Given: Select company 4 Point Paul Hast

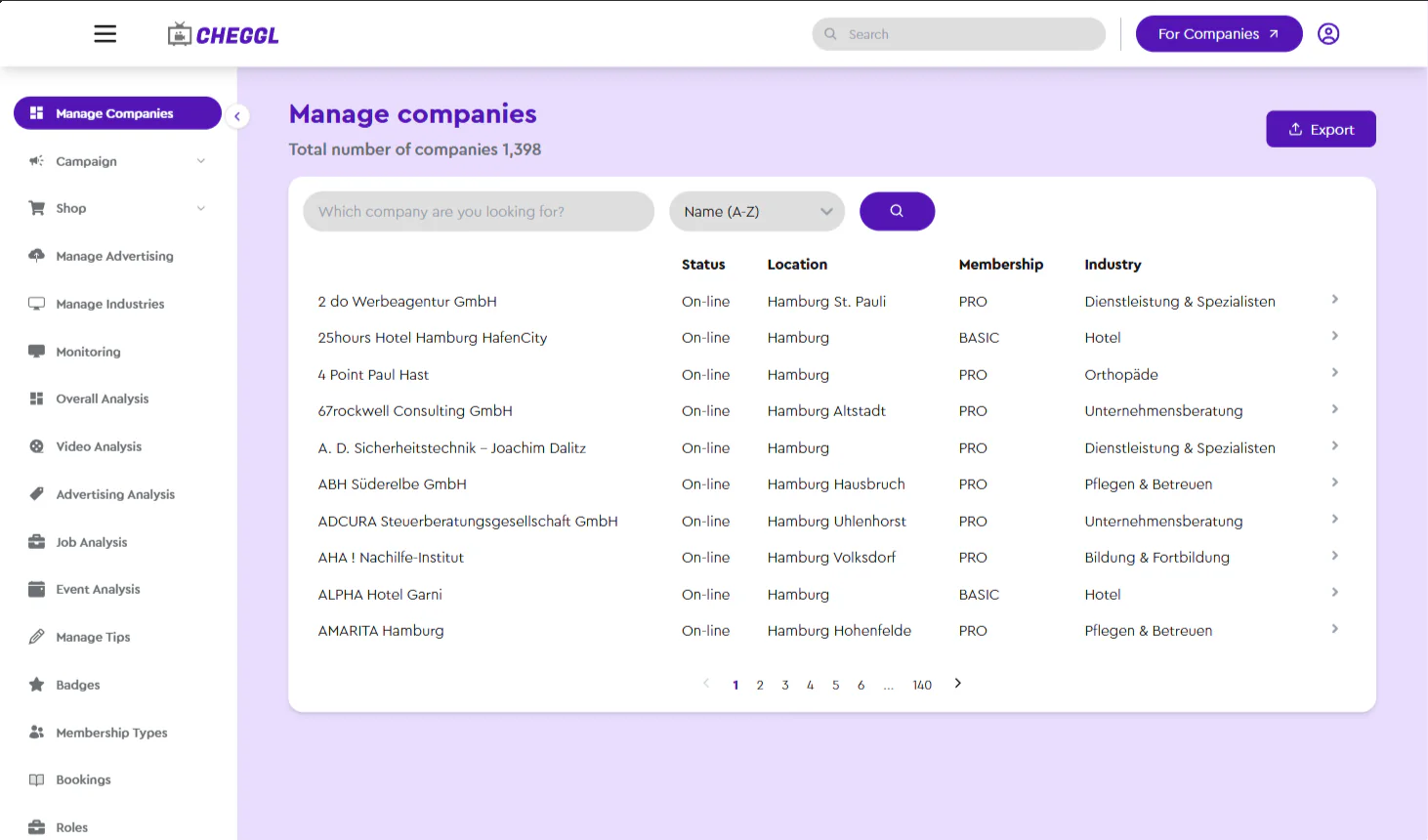Looking at the screenshot, I should point(373,375).
